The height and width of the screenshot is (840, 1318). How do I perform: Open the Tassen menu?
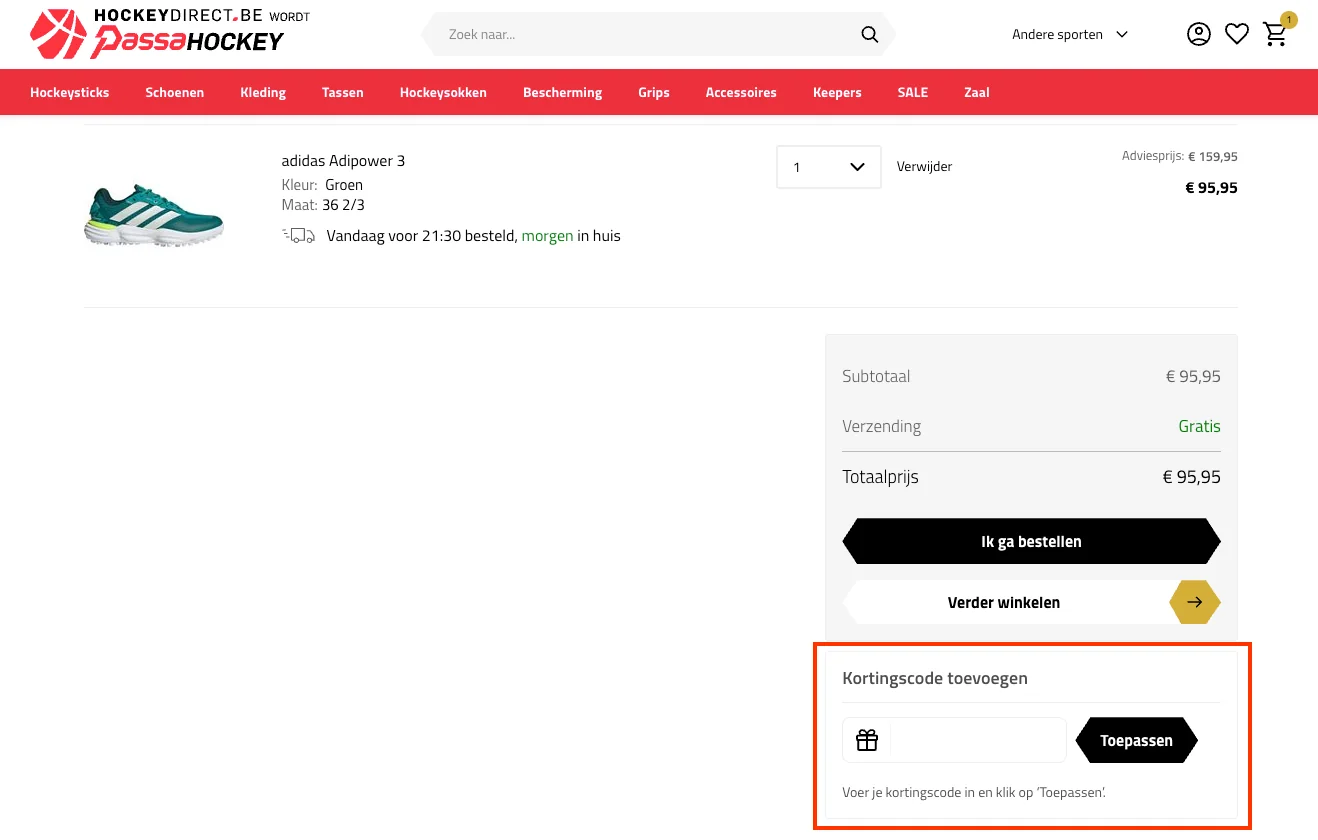[343, 92]
